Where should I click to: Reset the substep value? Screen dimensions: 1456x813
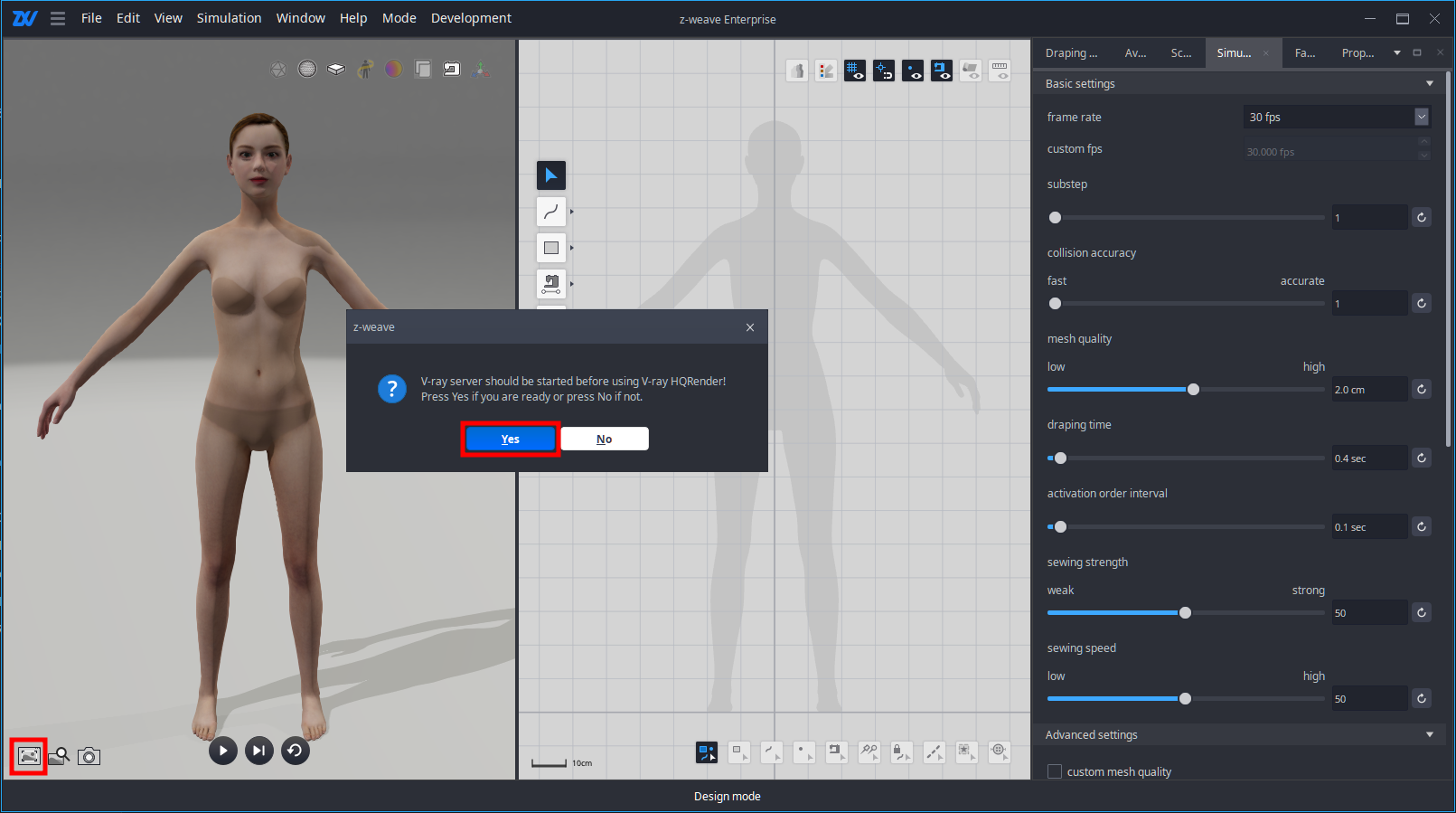coord(1422,217)
